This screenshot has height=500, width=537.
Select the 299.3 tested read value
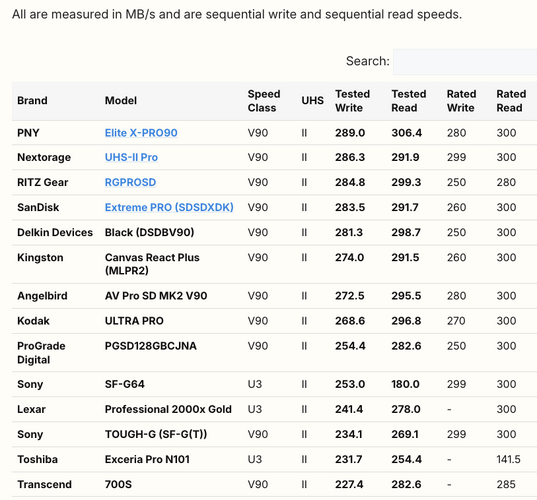tap(406, 182)
